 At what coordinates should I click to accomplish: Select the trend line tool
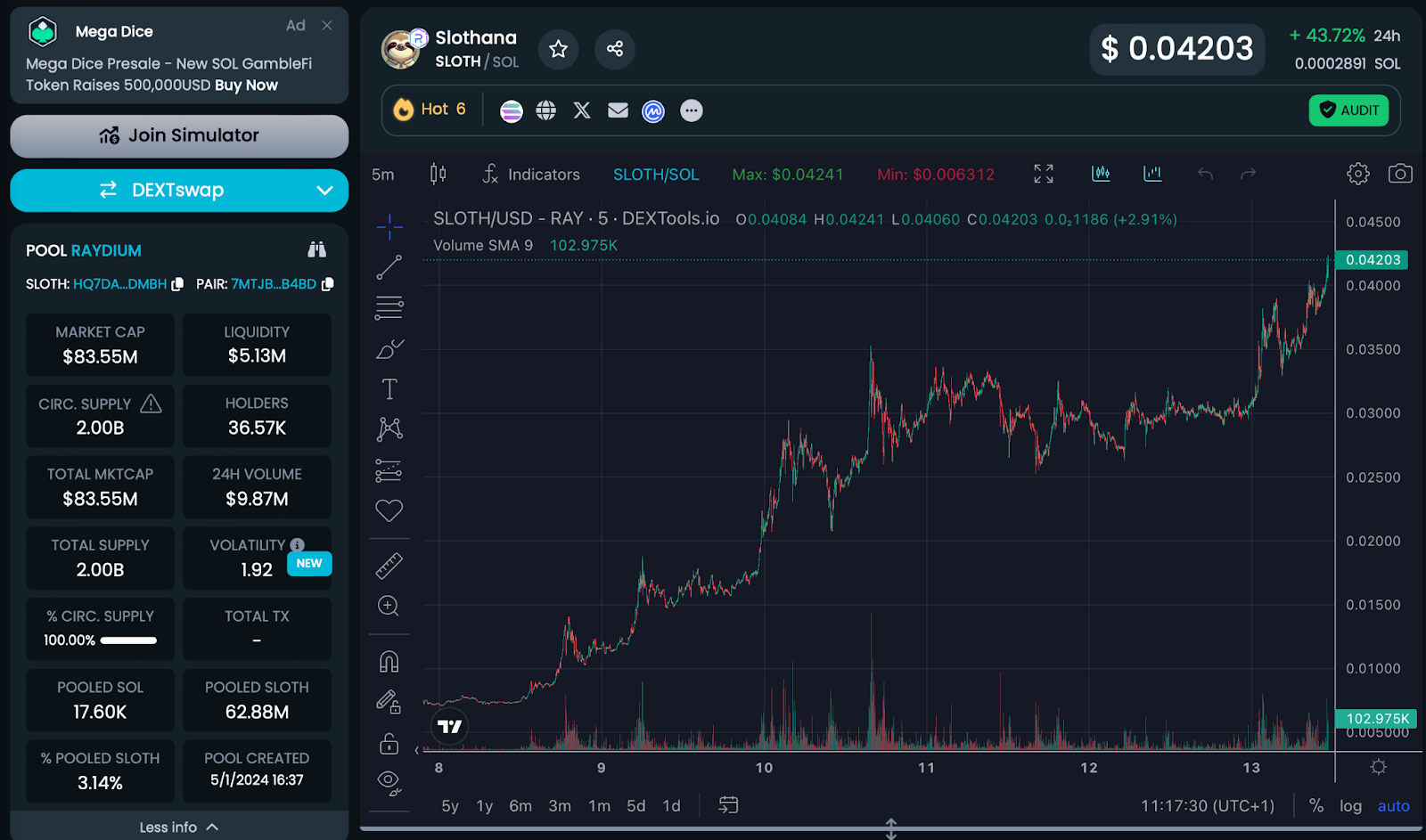click(389, 267)
